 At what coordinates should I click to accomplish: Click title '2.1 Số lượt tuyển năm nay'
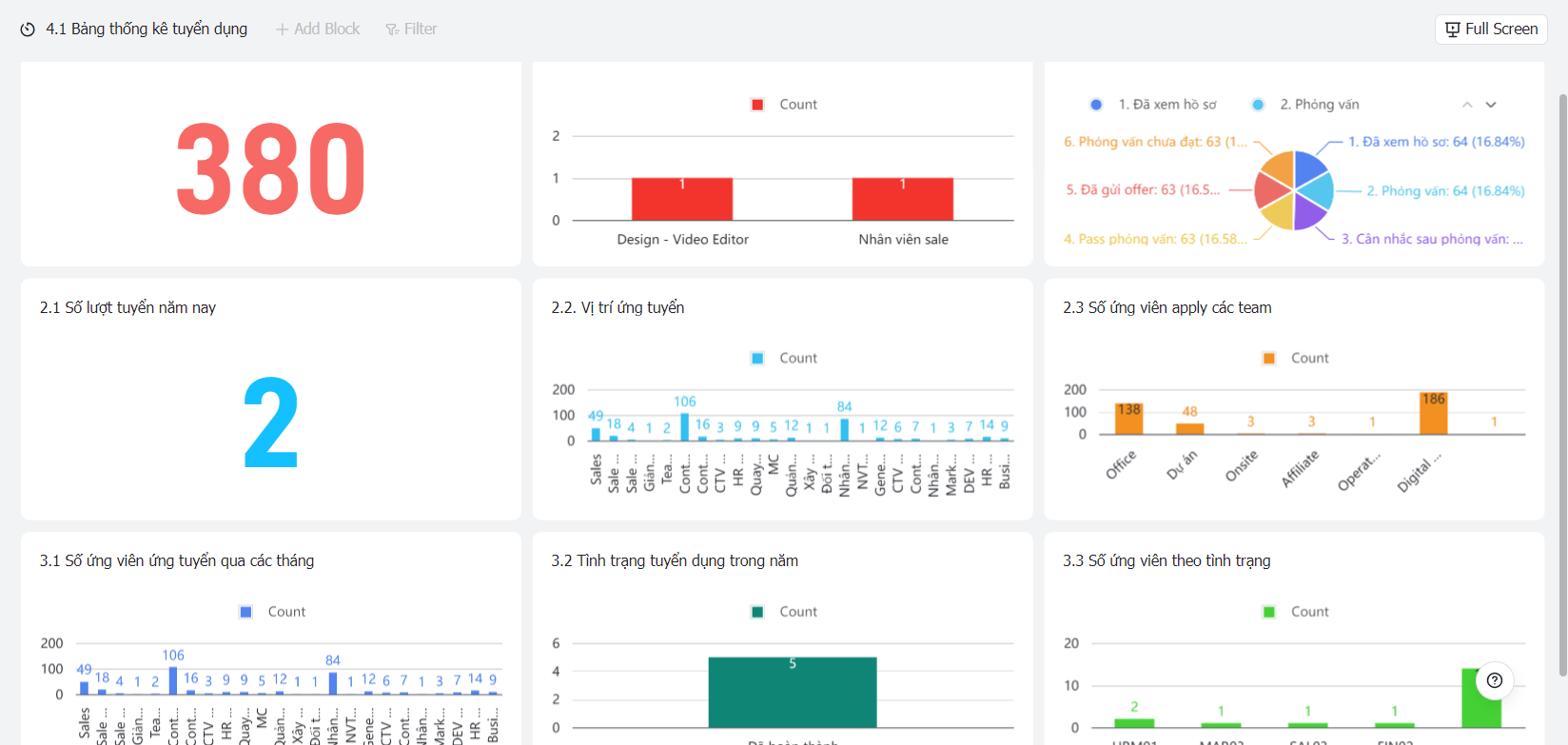pyautogui.click(x=127, y=307)
